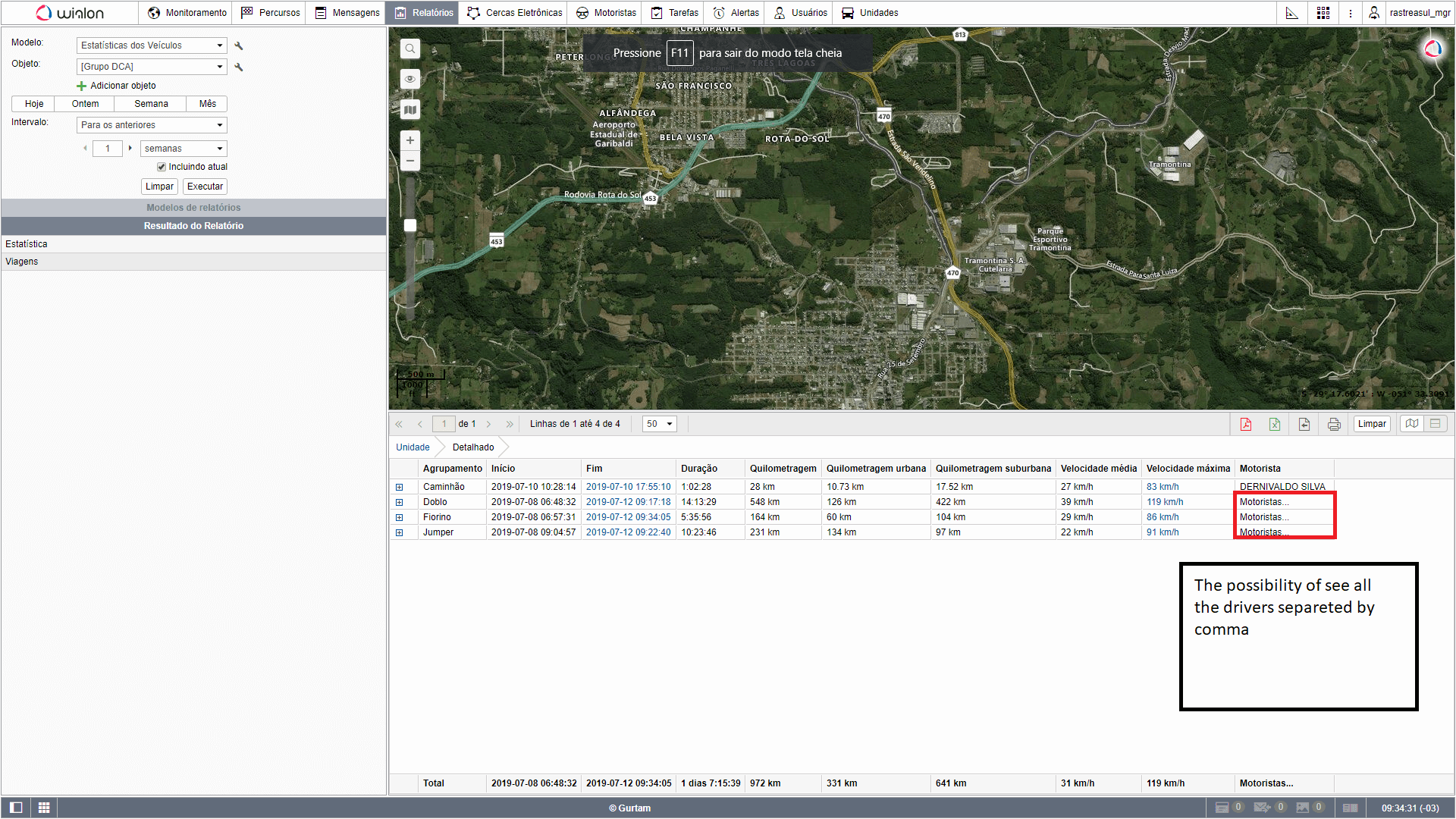Click the map layers icon
This screenshot has width=1456, height=819.
(x=410, y=110)
